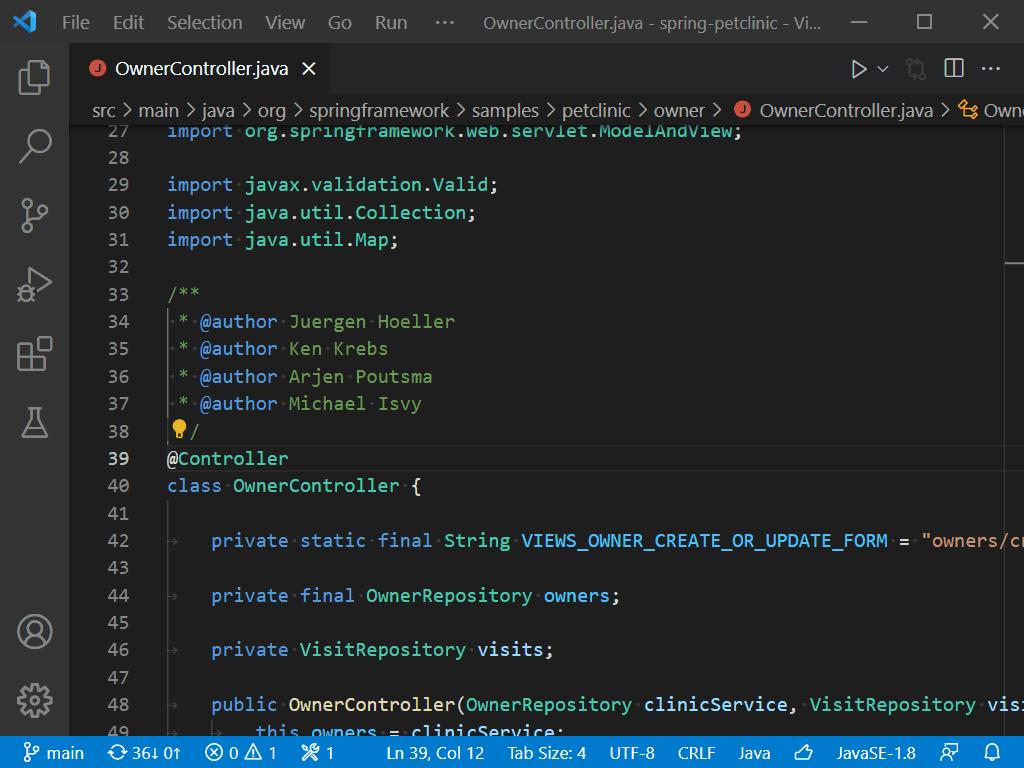This screenshot has height=768, width=1024.
Task: Open the editor more actions menu
Action: click(x=992, y=69)
